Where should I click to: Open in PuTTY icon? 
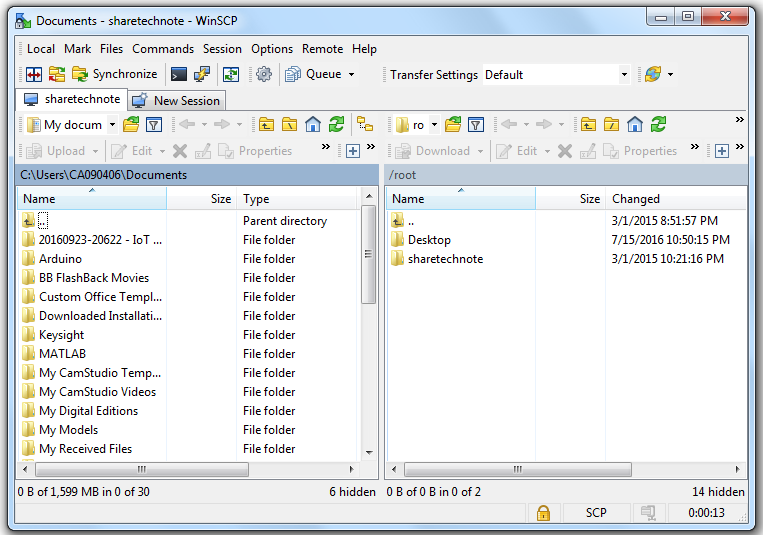point(201,74)
